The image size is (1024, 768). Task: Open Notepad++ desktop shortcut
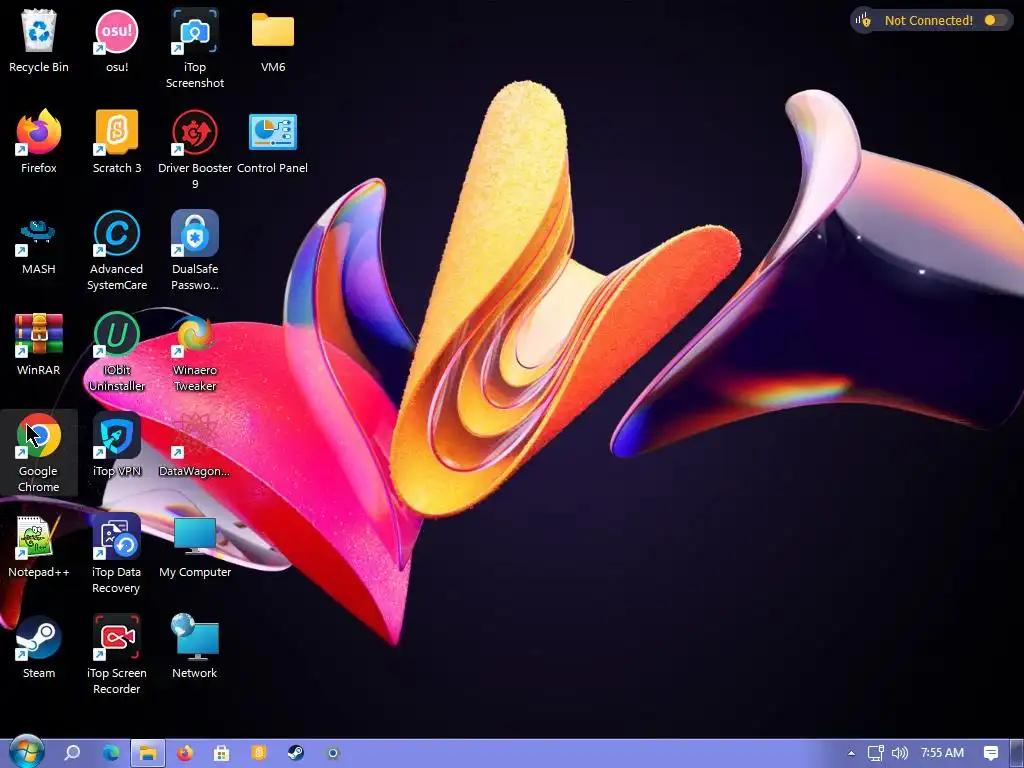click(x=39, y=547)
